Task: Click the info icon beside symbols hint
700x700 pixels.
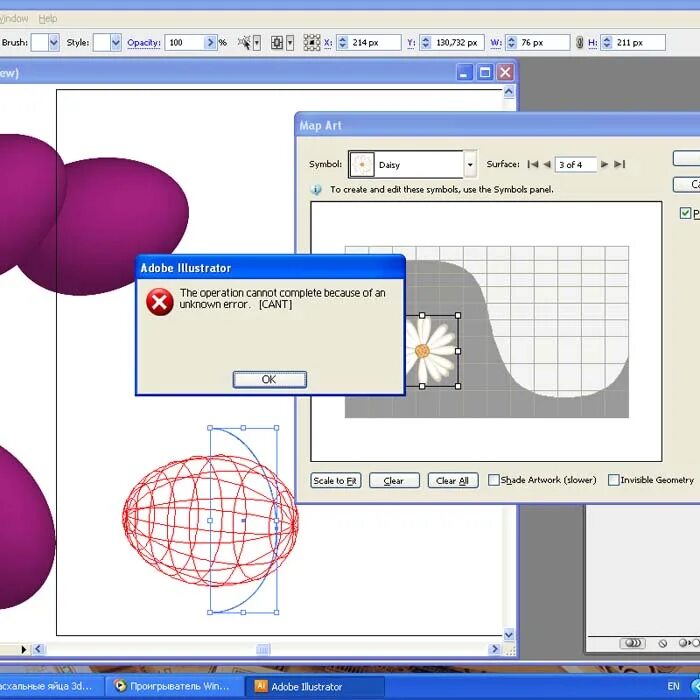Action: (316, 190)
